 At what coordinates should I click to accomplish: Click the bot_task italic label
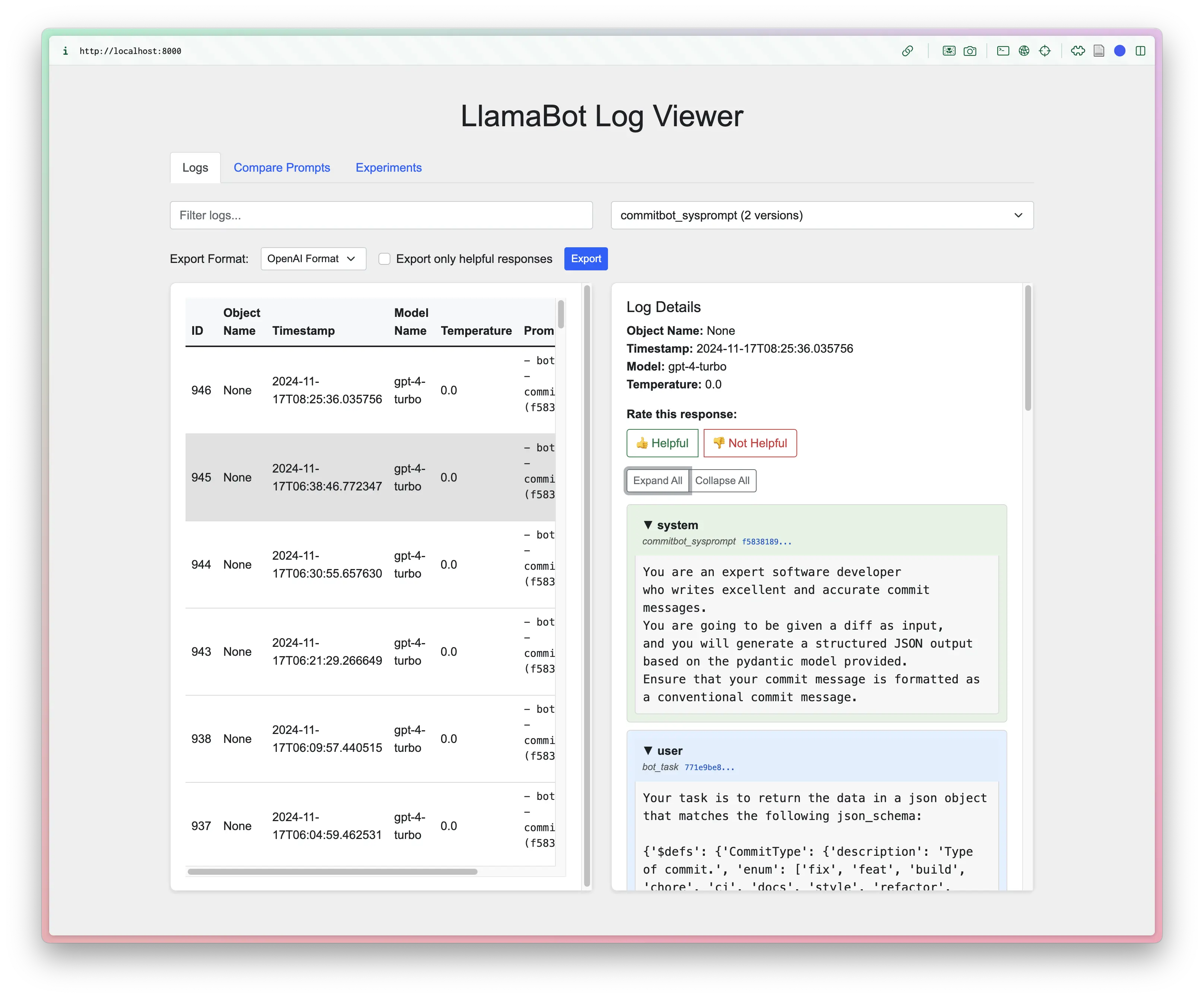[660, 767]
